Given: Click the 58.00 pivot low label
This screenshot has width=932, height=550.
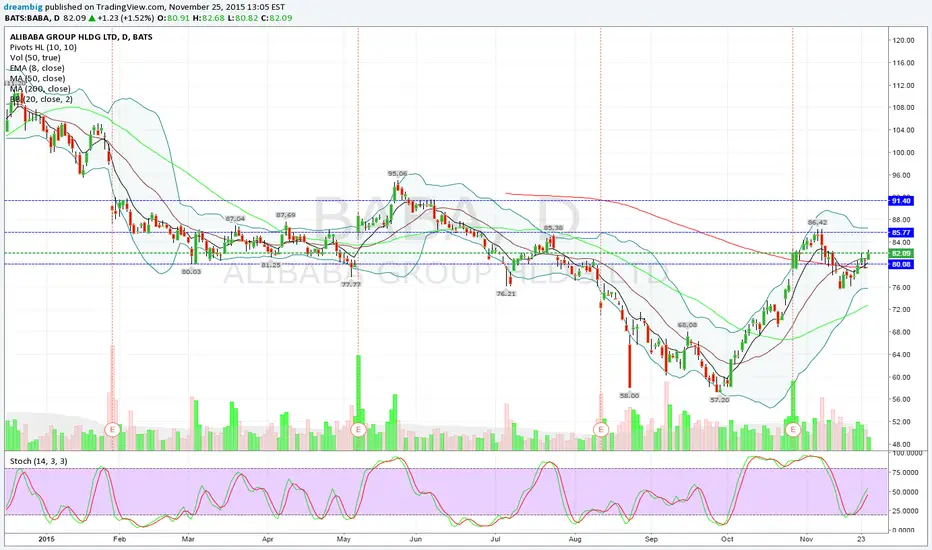Looking at the screenshot, I should [x=629, y=395].
